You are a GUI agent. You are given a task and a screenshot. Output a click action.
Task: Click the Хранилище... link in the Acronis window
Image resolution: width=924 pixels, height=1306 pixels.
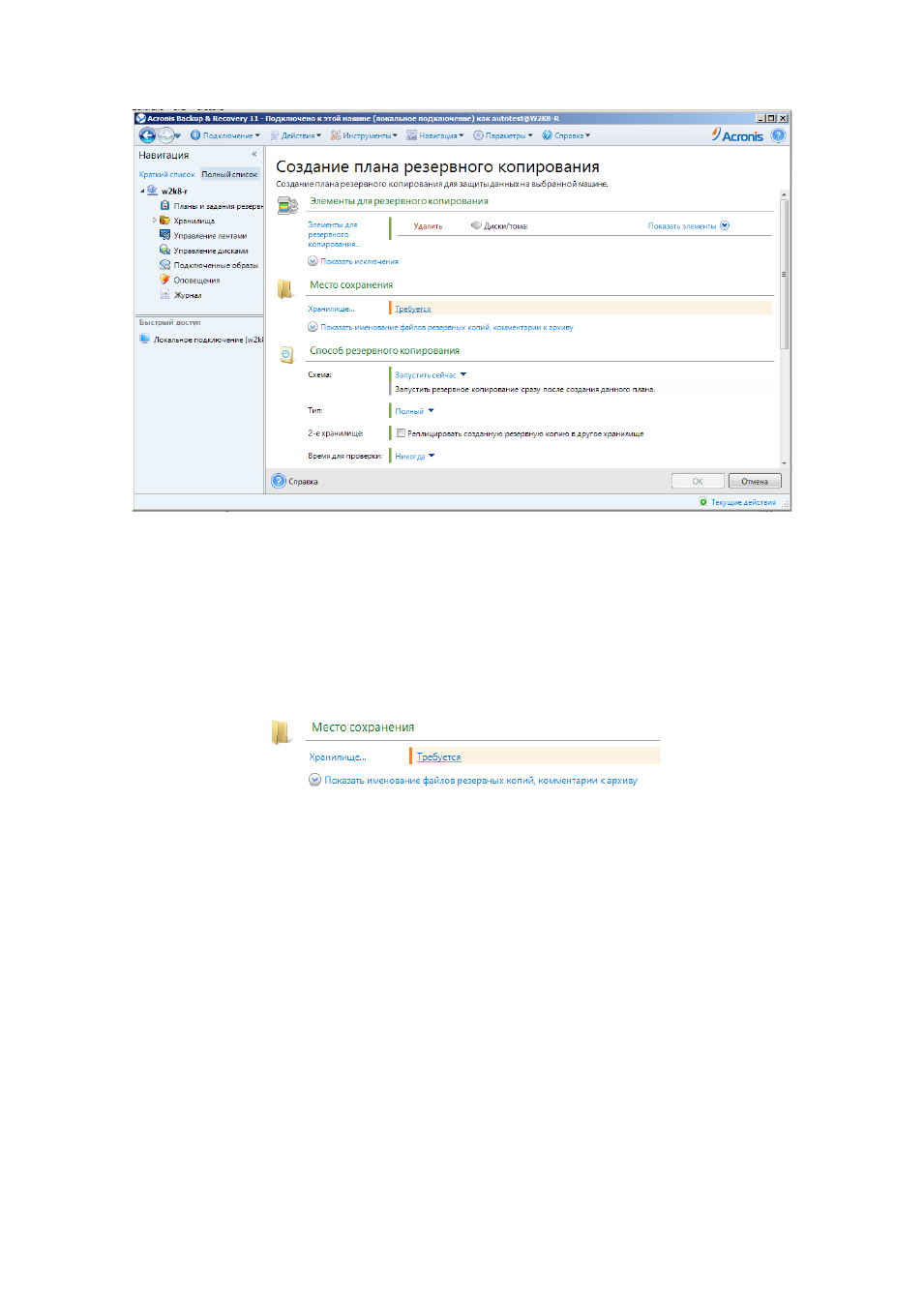(x=331, y=309)
